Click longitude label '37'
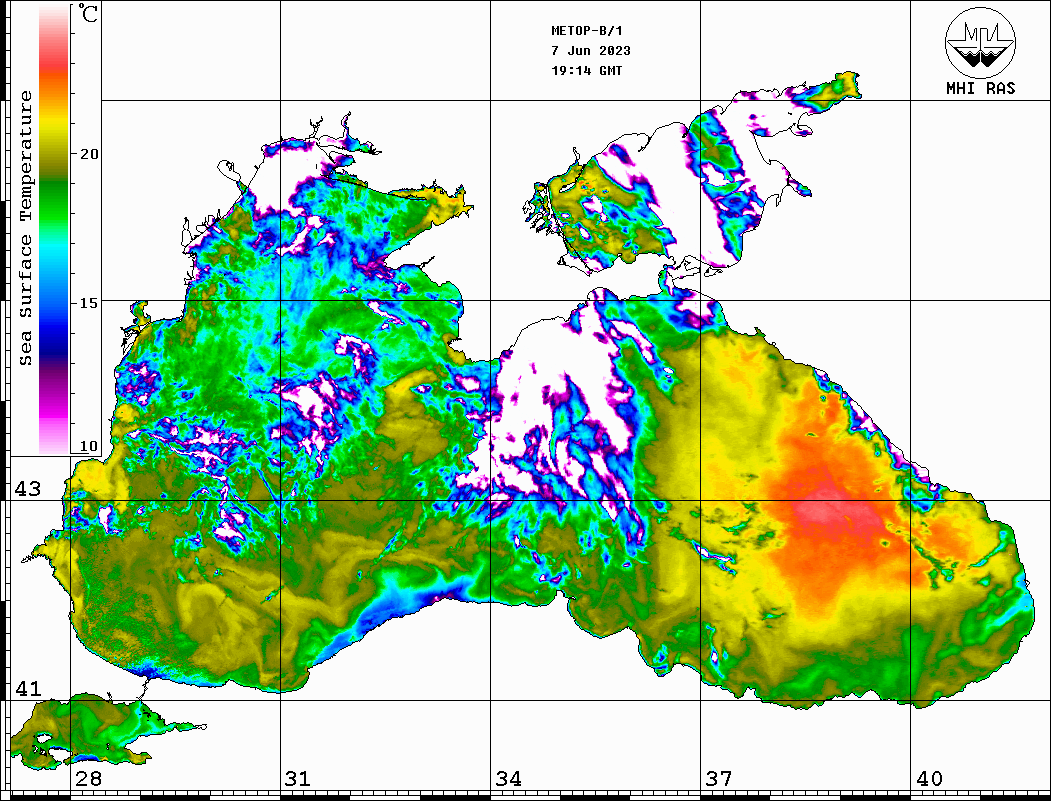 719,779
